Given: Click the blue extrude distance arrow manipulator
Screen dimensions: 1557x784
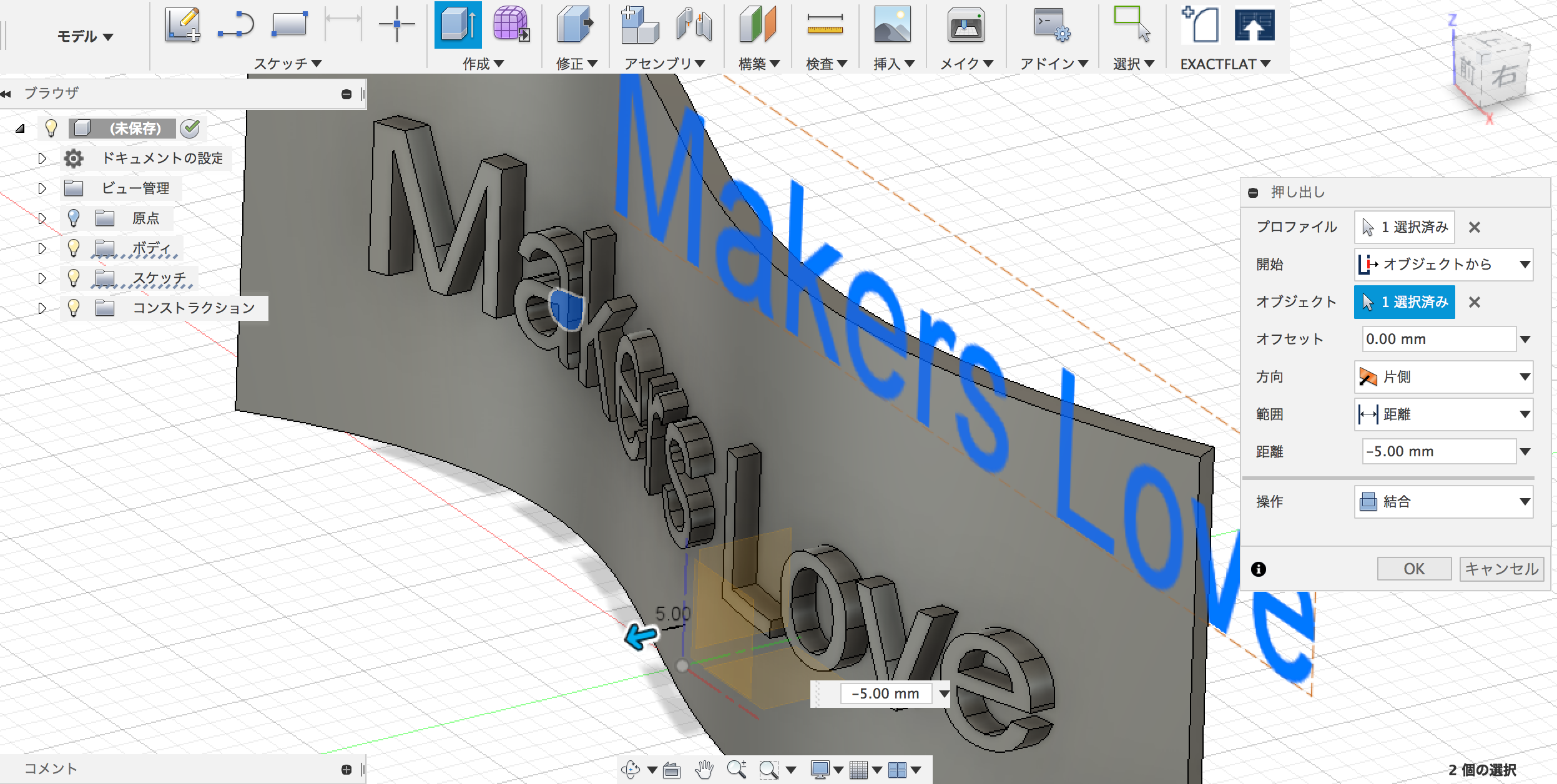Looking at the screenshot, I should coord(641,637).
